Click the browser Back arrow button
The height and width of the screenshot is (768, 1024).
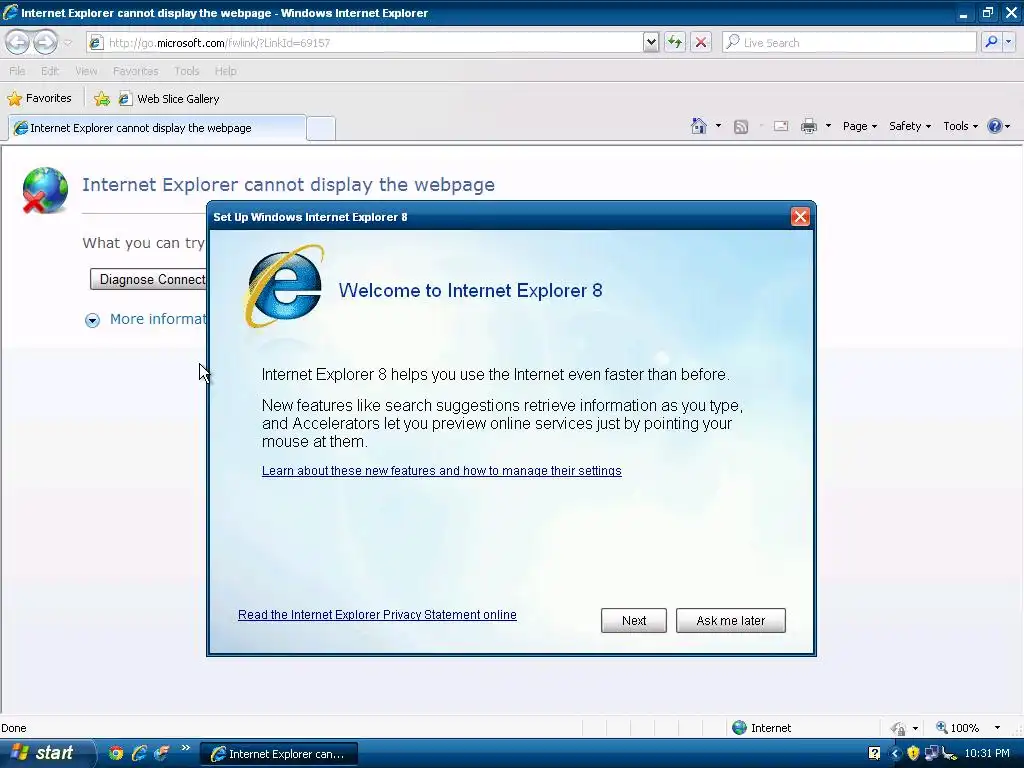click(18, 42)
